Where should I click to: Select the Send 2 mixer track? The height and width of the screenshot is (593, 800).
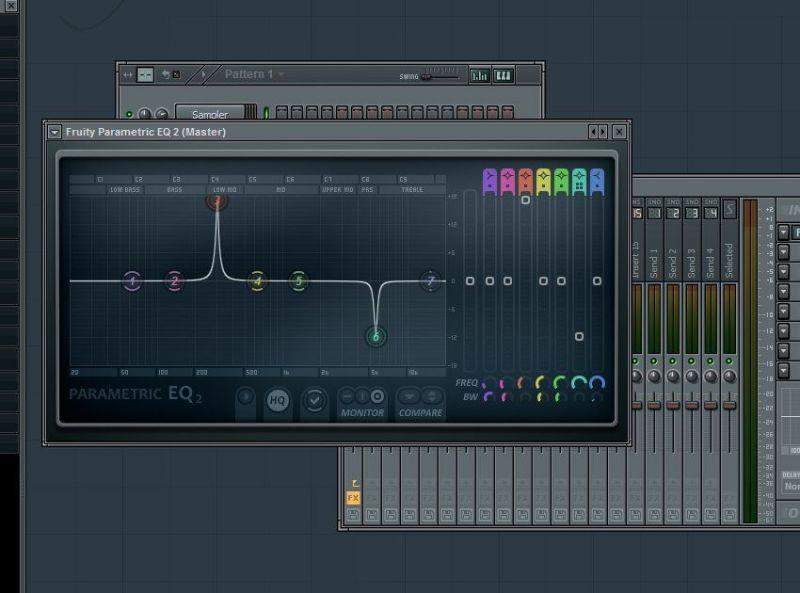(x=673, y=263)
